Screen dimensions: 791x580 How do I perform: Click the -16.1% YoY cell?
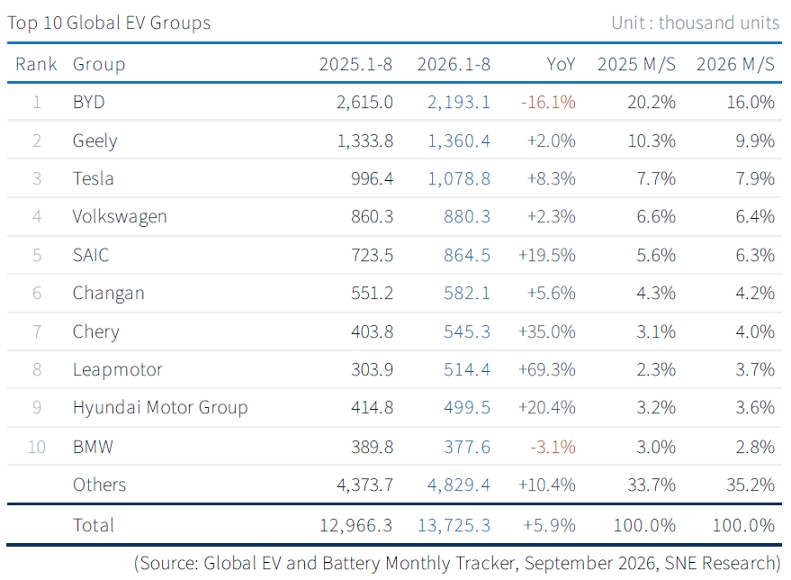(x=548, y=102)
